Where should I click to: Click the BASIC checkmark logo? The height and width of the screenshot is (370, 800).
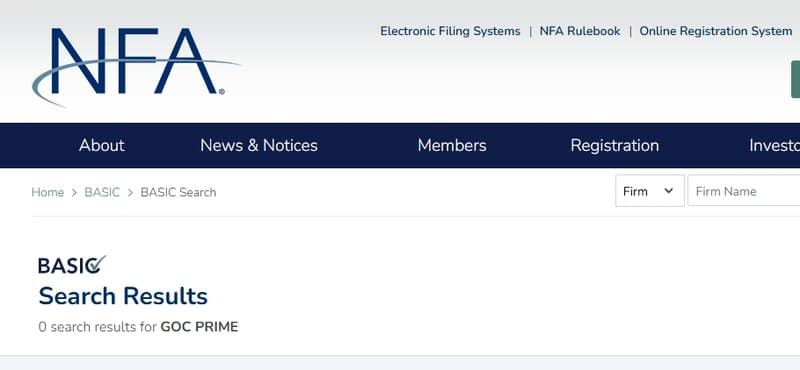72,264
